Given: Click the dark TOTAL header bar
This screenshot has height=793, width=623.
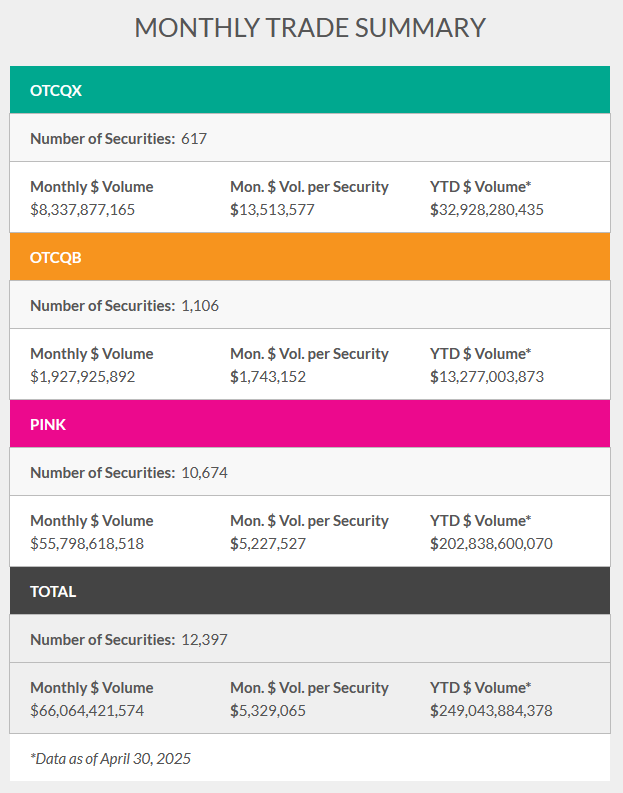Looking at the screenshot, I should 310,591.
